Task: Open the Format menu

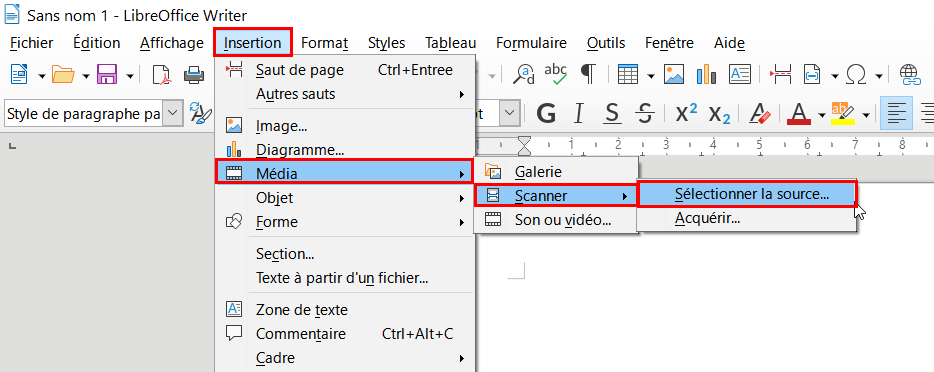Action: 325,43
